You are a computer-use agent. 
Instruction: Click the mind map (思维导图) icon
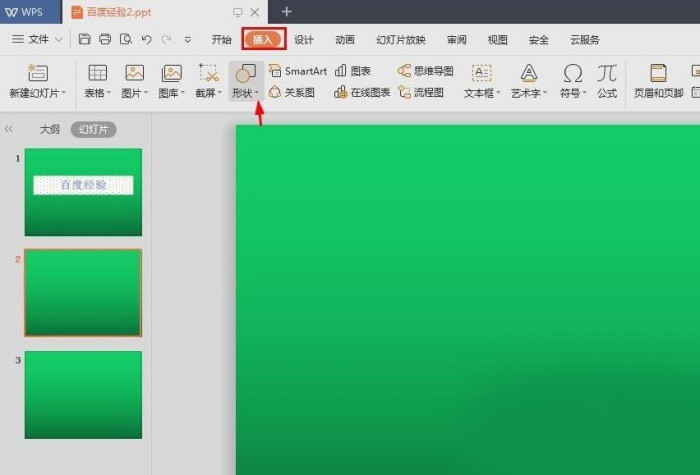(426, 71)
